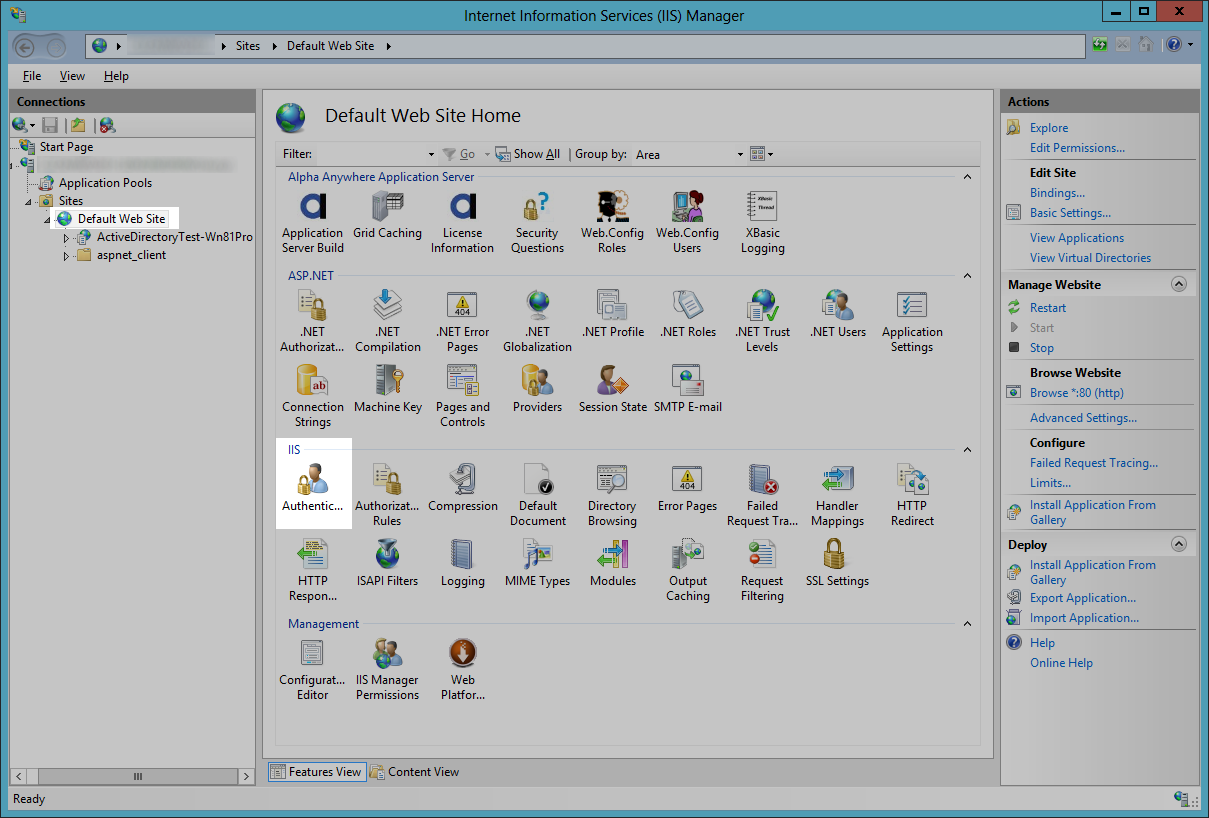Select Application Pools in Connections tree

pos(105,183)
